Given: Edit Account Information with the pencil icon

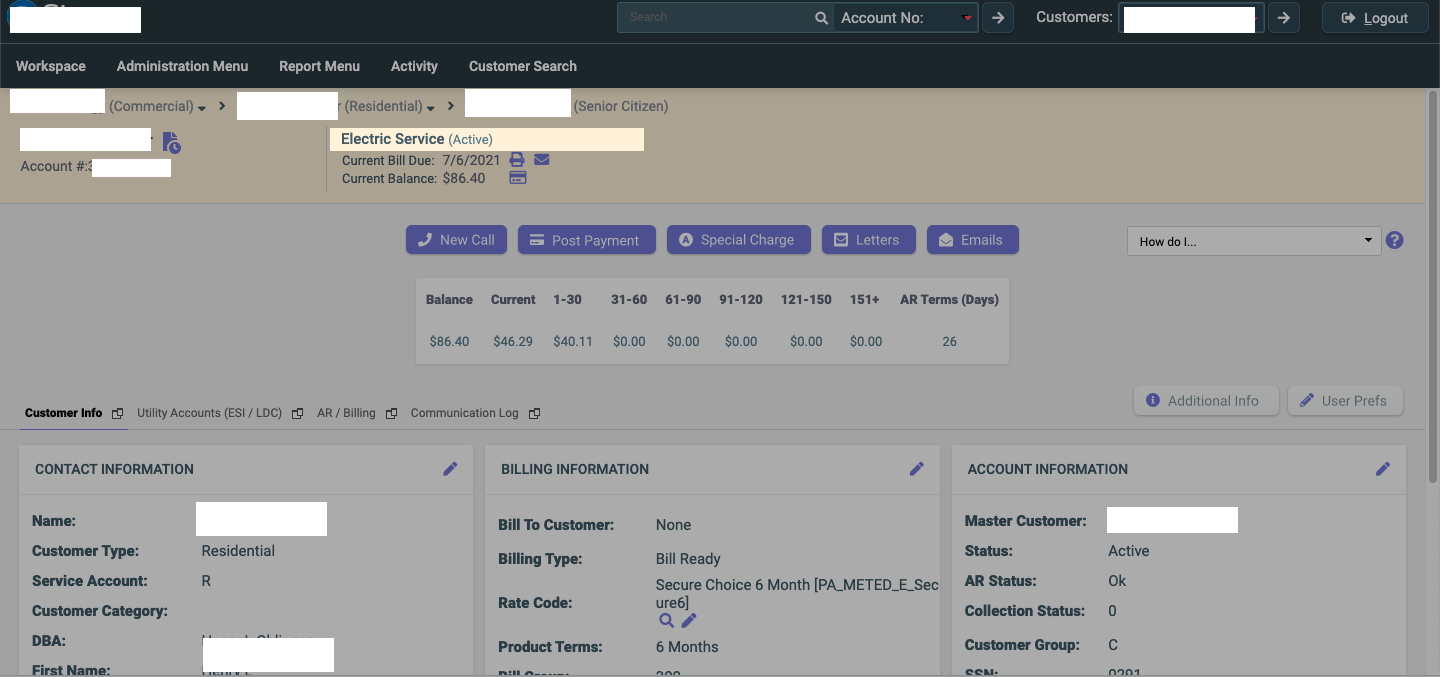Looking at the screenshot, I should pyautogui.click(x=1382, y=469).
